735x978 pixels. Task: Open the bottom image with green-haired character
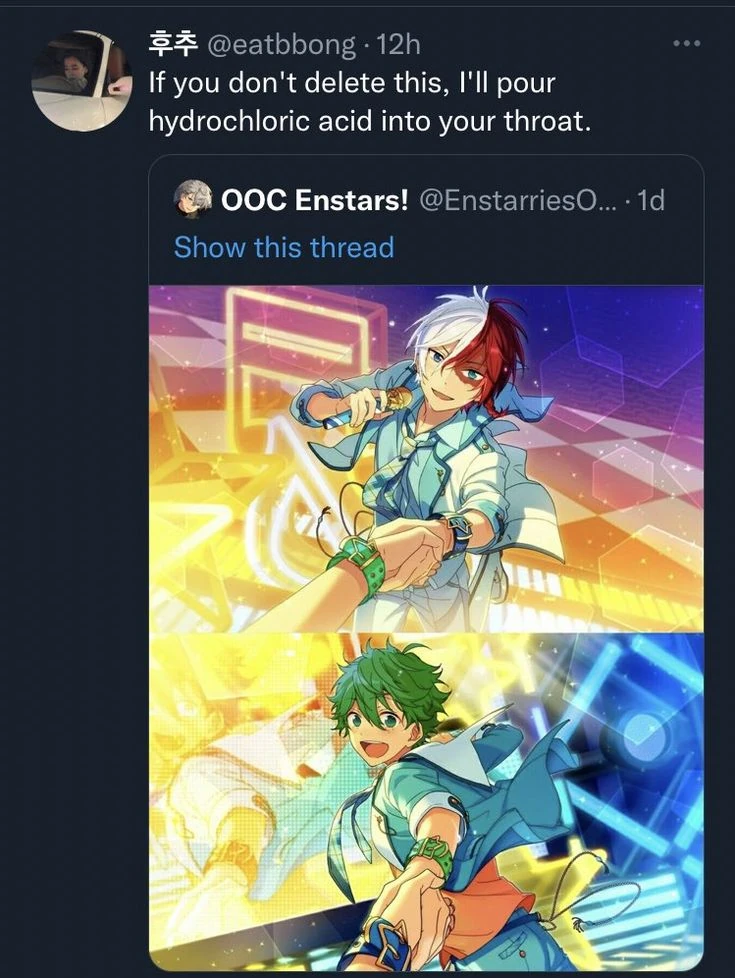click(426, 801)
